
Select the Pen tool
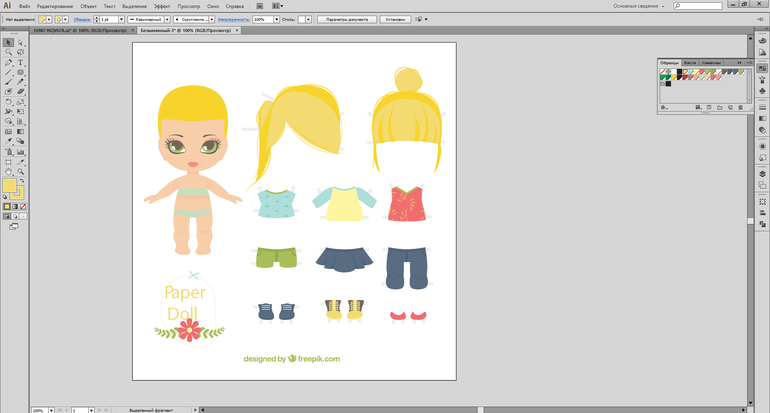[x=9, y=62]
